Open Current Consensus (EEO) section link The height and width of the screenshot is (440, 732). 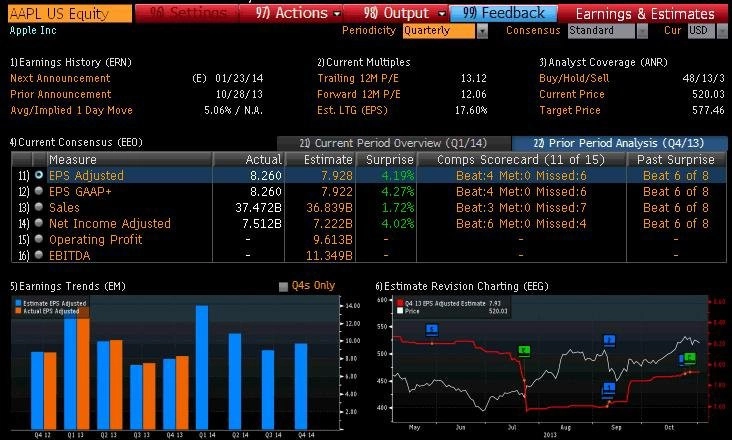coord(76,142)
